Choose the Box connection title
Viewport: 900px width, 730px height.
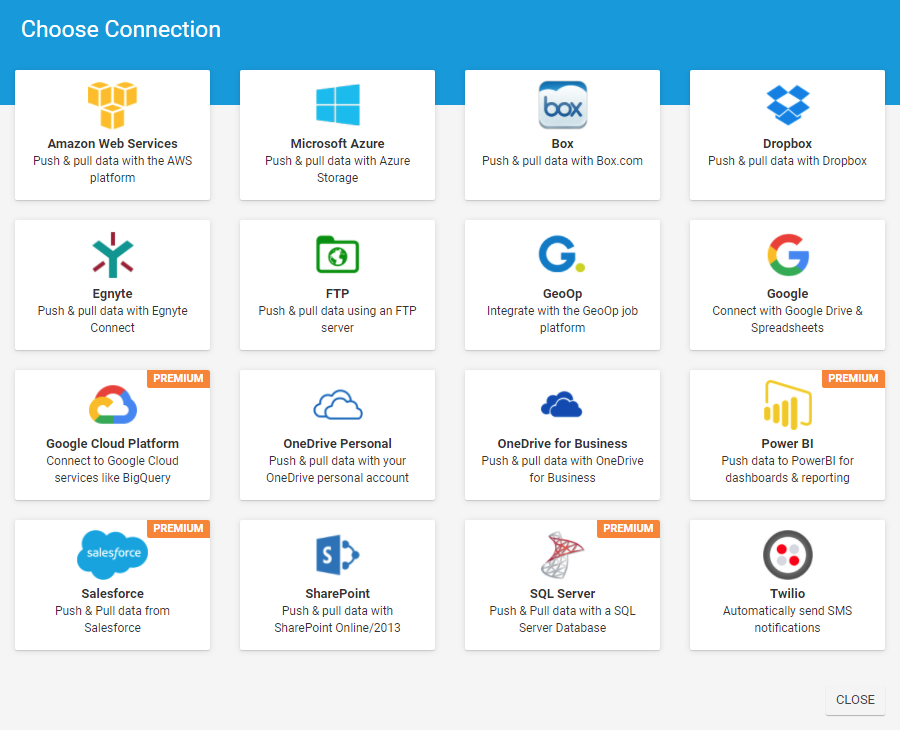[x=562, y=143]
